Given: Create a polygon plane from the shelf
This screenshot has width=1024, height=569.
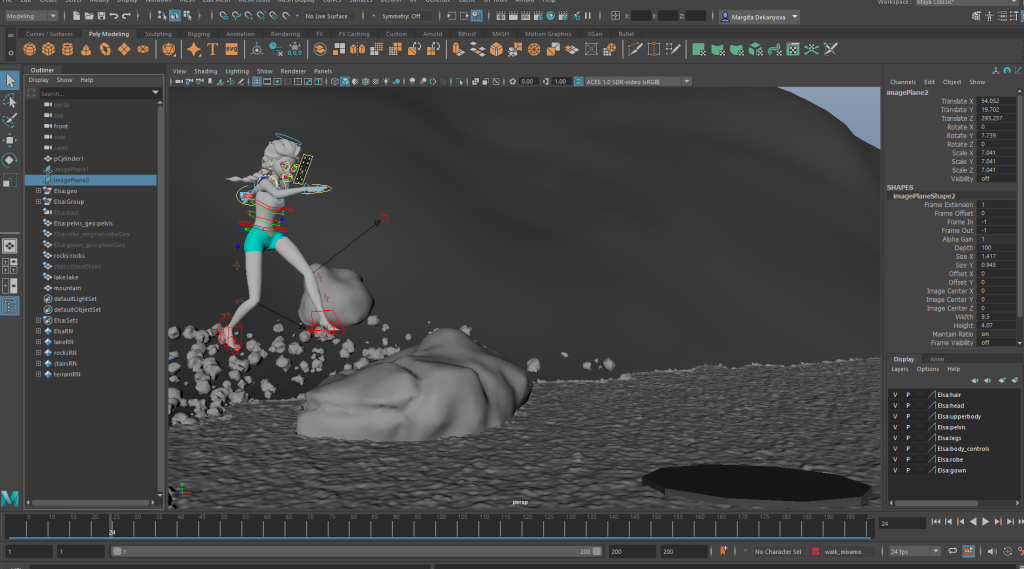Looking at the screenshot, I should pos(124,50).
